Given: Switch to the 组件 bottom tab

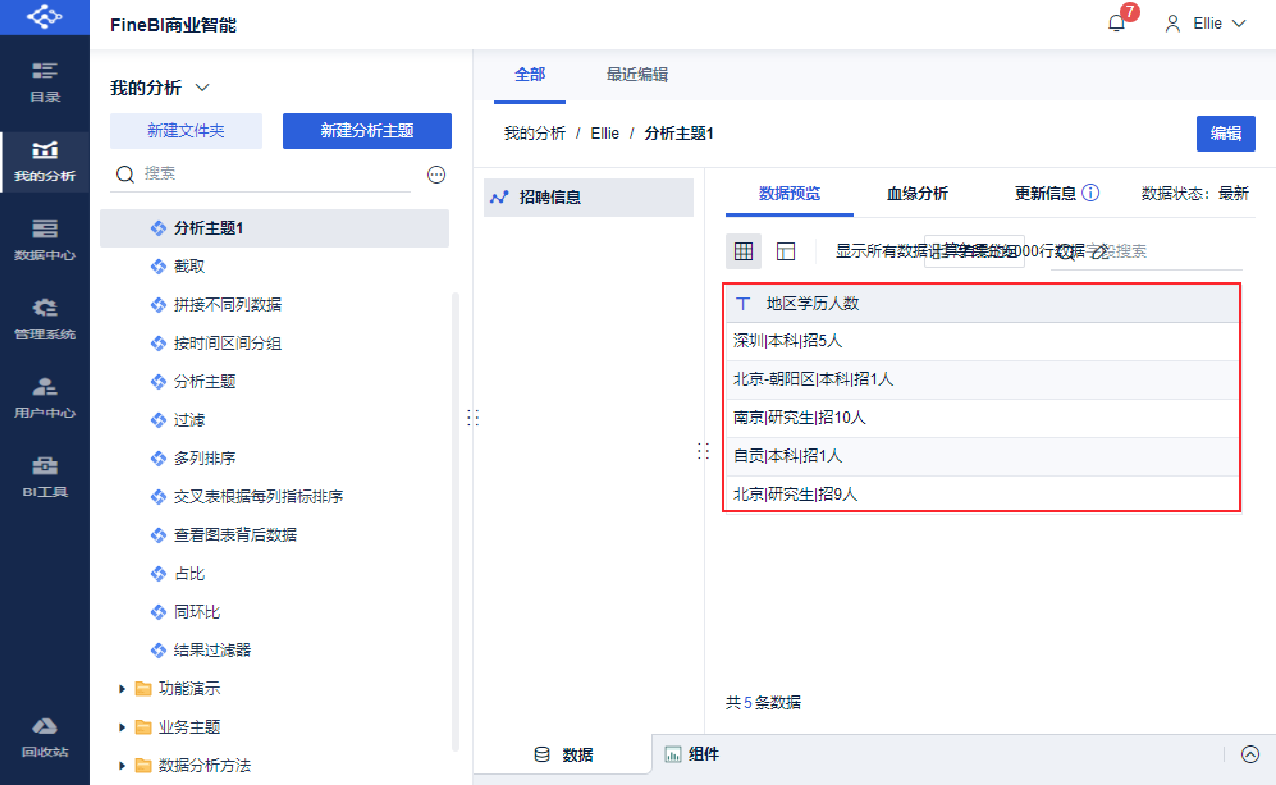Looking at the screenshot, I should pos(692,755).
